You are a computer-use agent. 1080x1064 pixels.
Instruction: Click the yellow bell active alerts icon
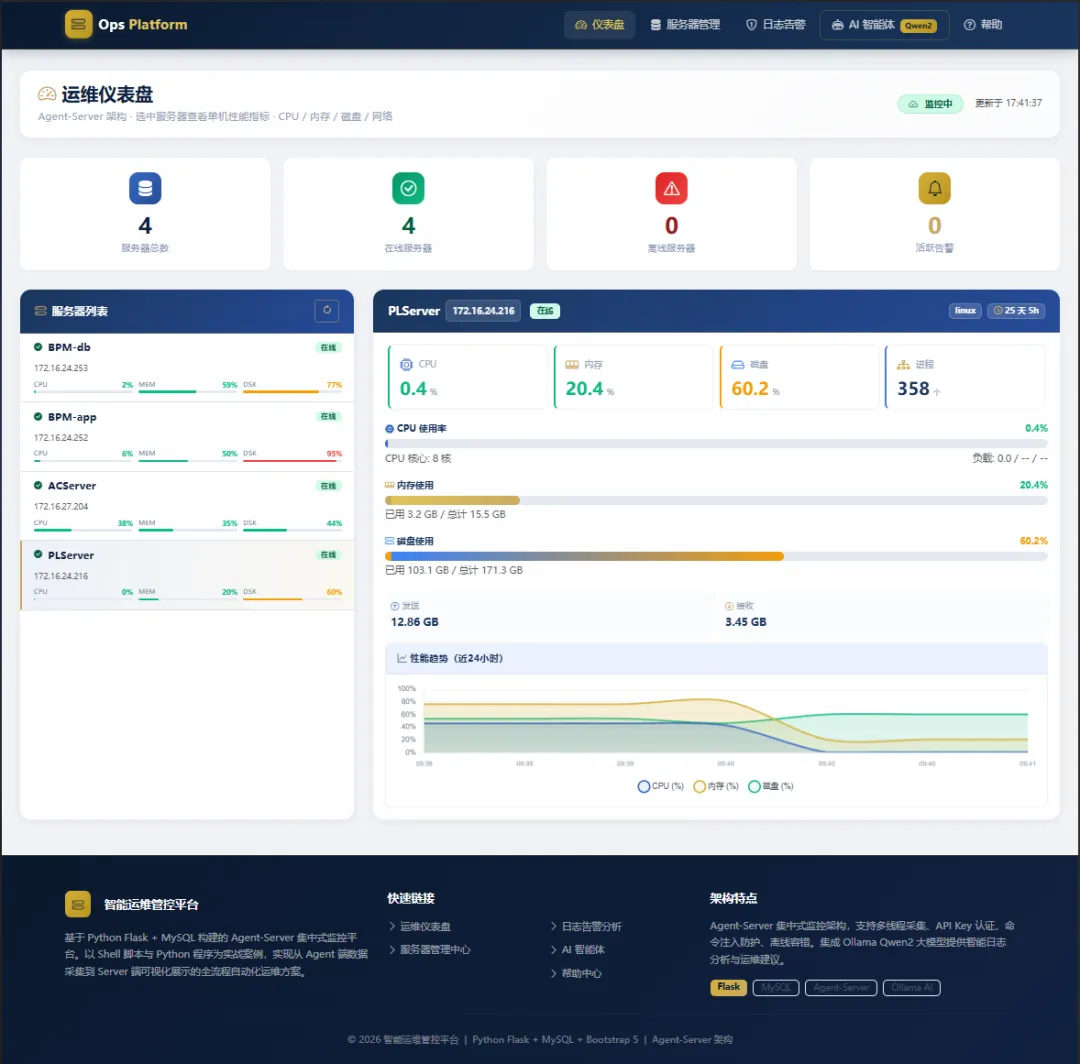pyautogui.click(x=935, y=188)
